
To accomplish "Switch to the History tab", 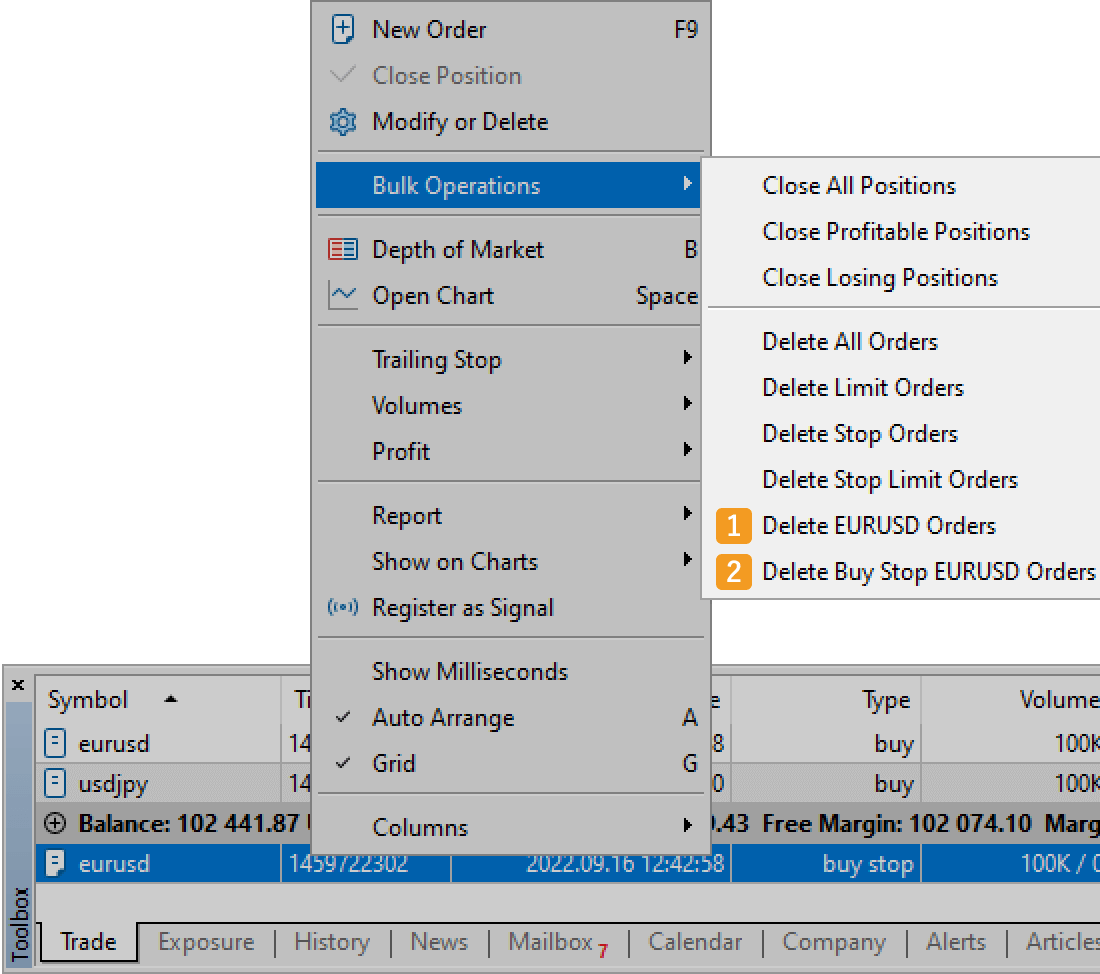I will (x=331, y=942).
